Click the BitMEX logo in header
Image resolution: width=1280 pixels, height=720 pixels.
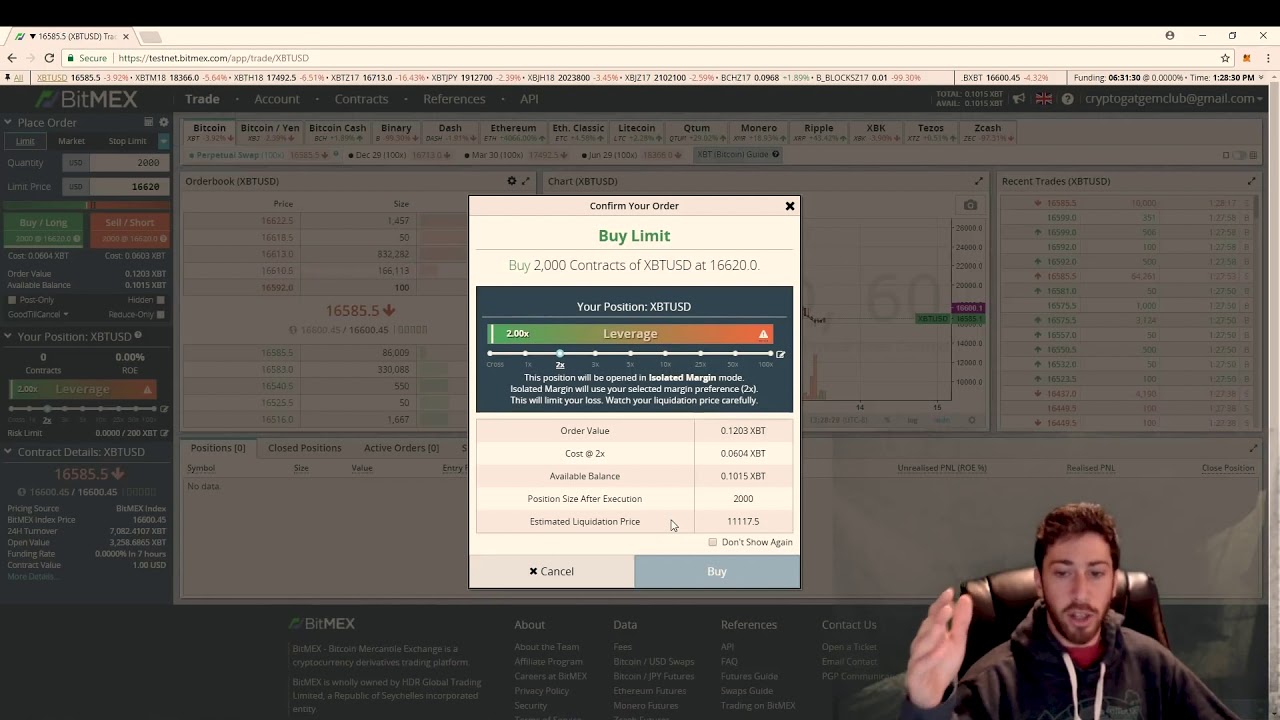[x=86, y=99]
